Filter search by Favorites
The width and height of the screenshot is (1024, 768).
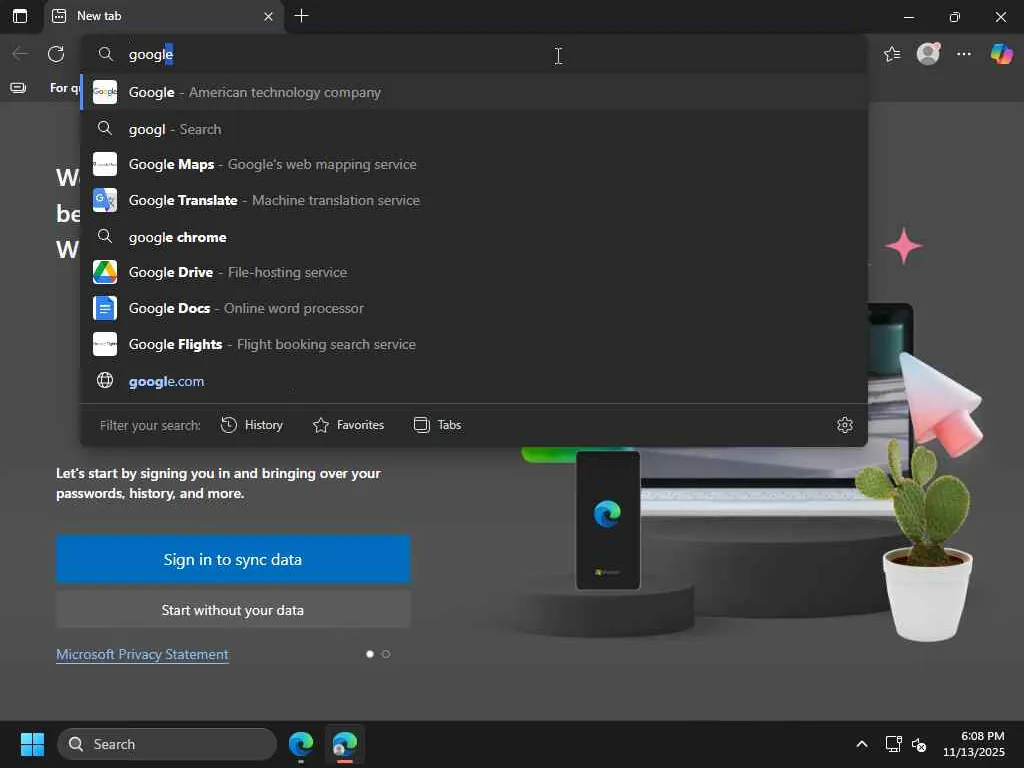349,425
